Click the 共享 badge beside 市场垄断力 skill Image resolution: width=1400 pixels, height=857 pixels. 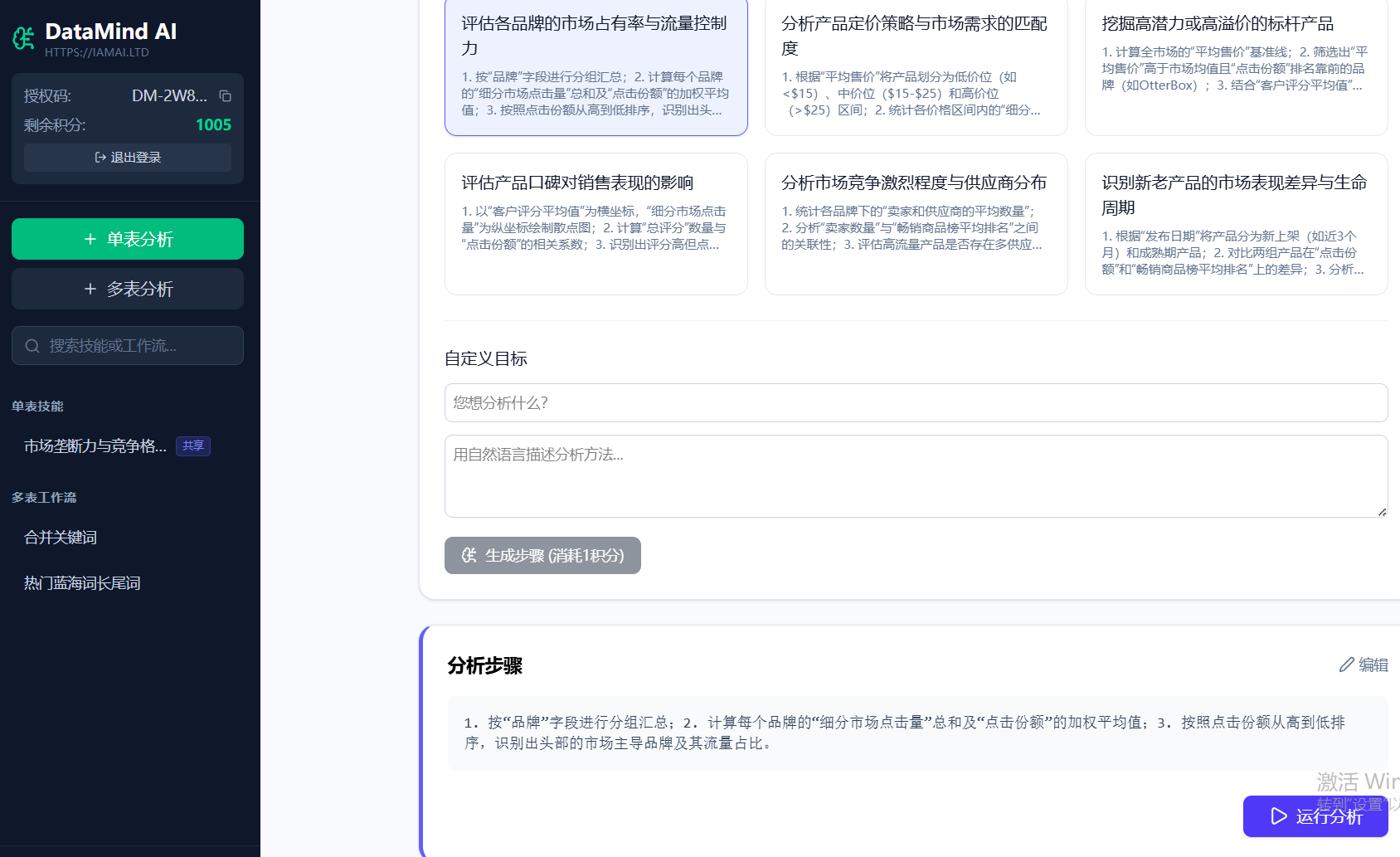pos(193,446)
